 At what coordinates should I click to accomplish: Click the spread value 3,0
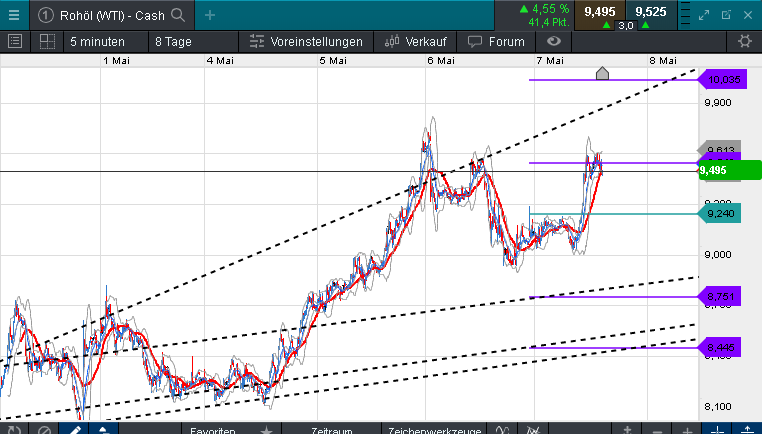tap(625, 26)
